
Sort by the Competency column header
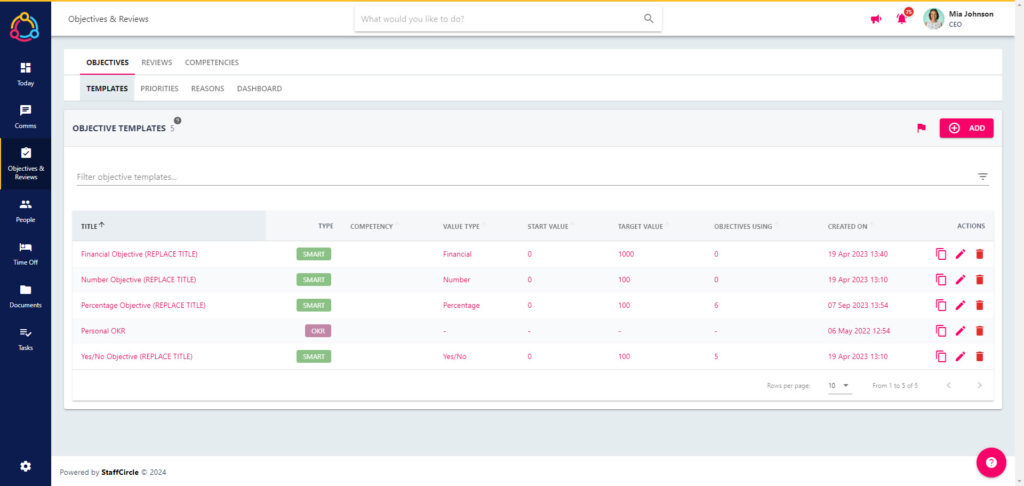click(x=372, y=226)
